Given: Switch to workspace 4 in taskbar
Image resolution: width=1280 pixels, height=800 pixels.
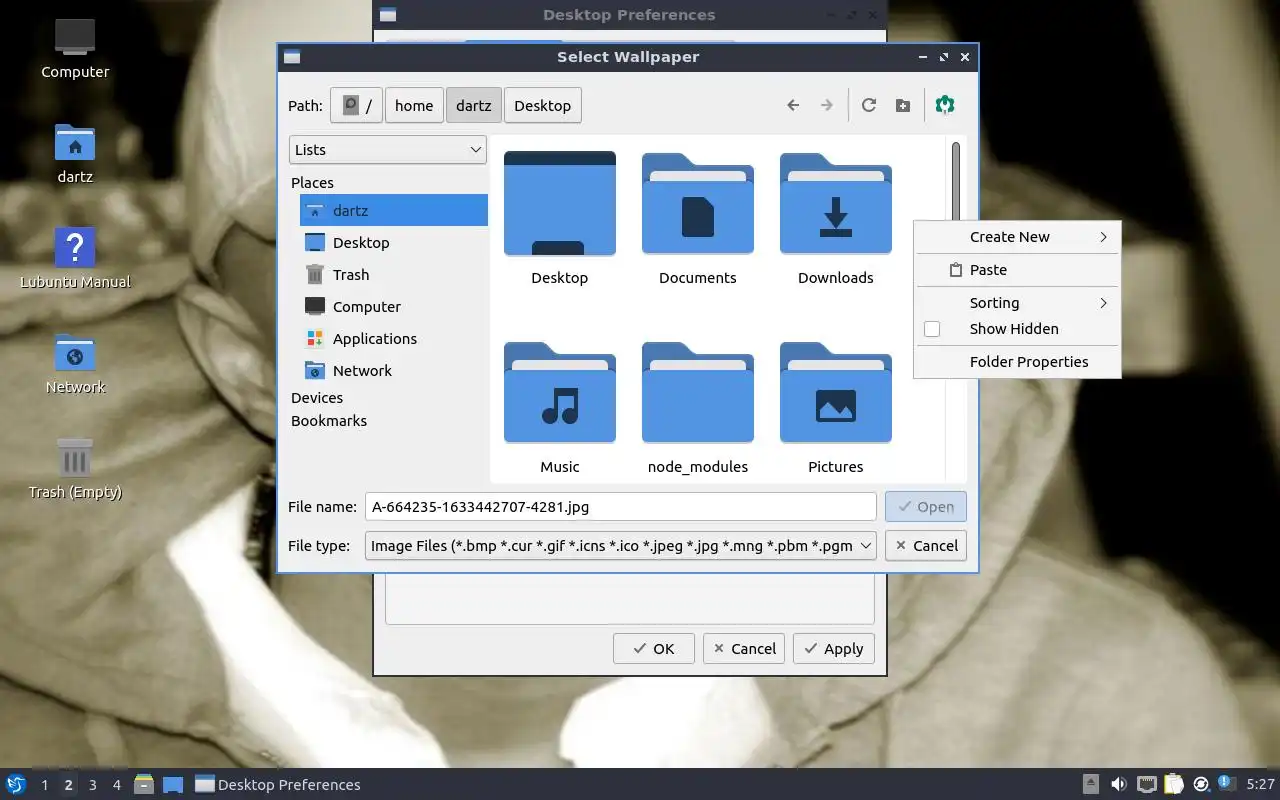Looking at the screenshot, I should (116, 785).
